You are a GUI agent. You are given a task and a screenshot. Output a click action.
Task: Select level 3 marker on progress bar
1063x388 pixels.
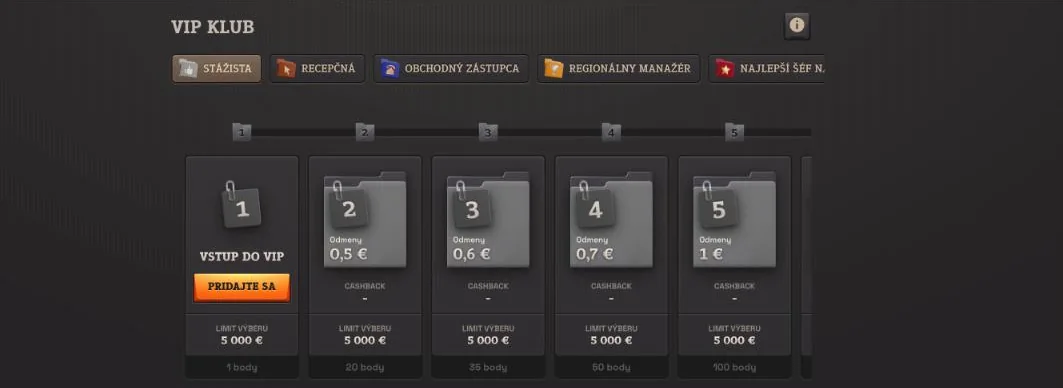click(x=488, y=132)
